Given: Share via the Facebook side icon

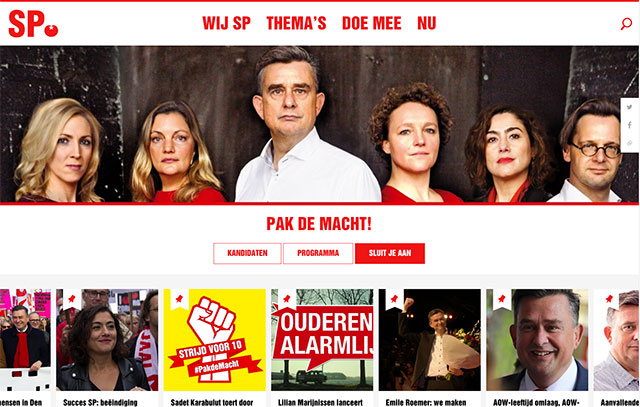Looking at the screenshot, I should pyautogui.click(x=629, y=125).
